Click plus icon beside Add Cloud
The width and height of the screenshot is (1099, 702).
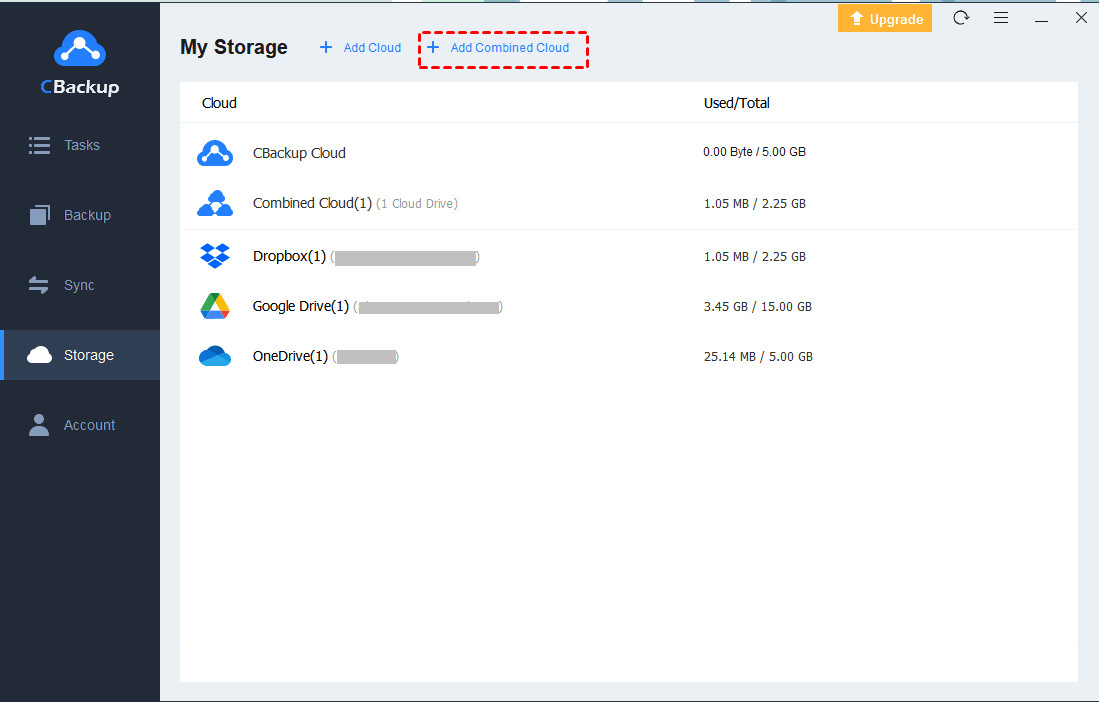(325, 47)
